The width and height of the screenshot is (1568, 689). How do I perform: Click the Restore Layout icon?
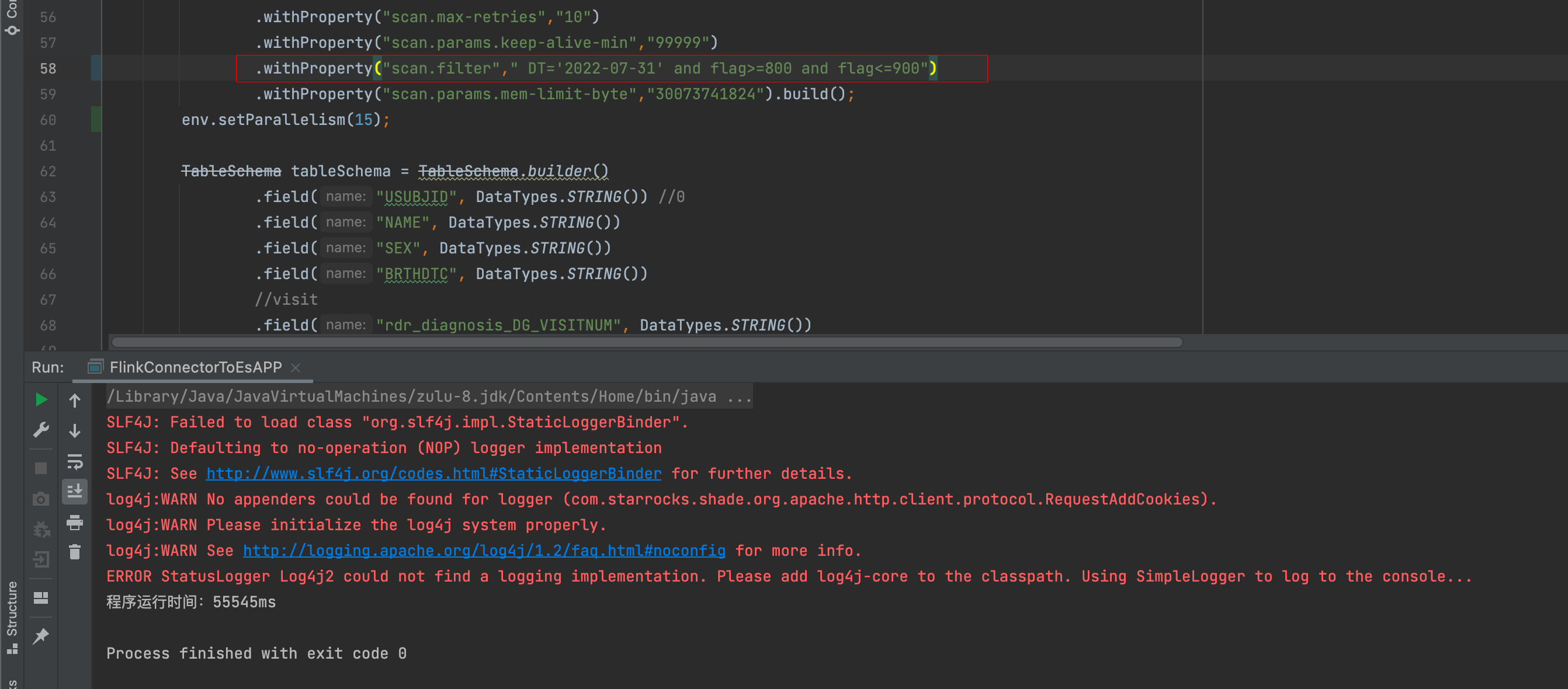pyautogui.click(x=41, y=598)
